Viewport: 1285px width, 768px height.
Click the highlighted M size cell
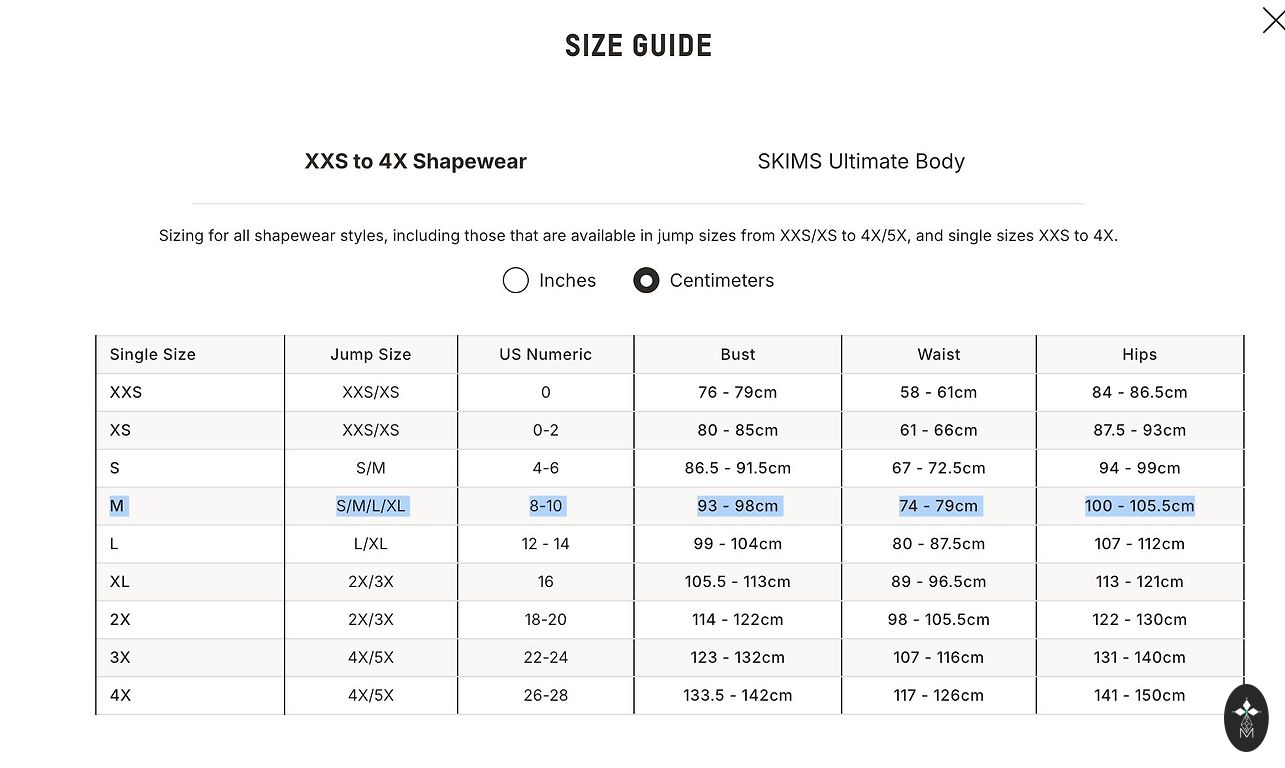(117, 506)
